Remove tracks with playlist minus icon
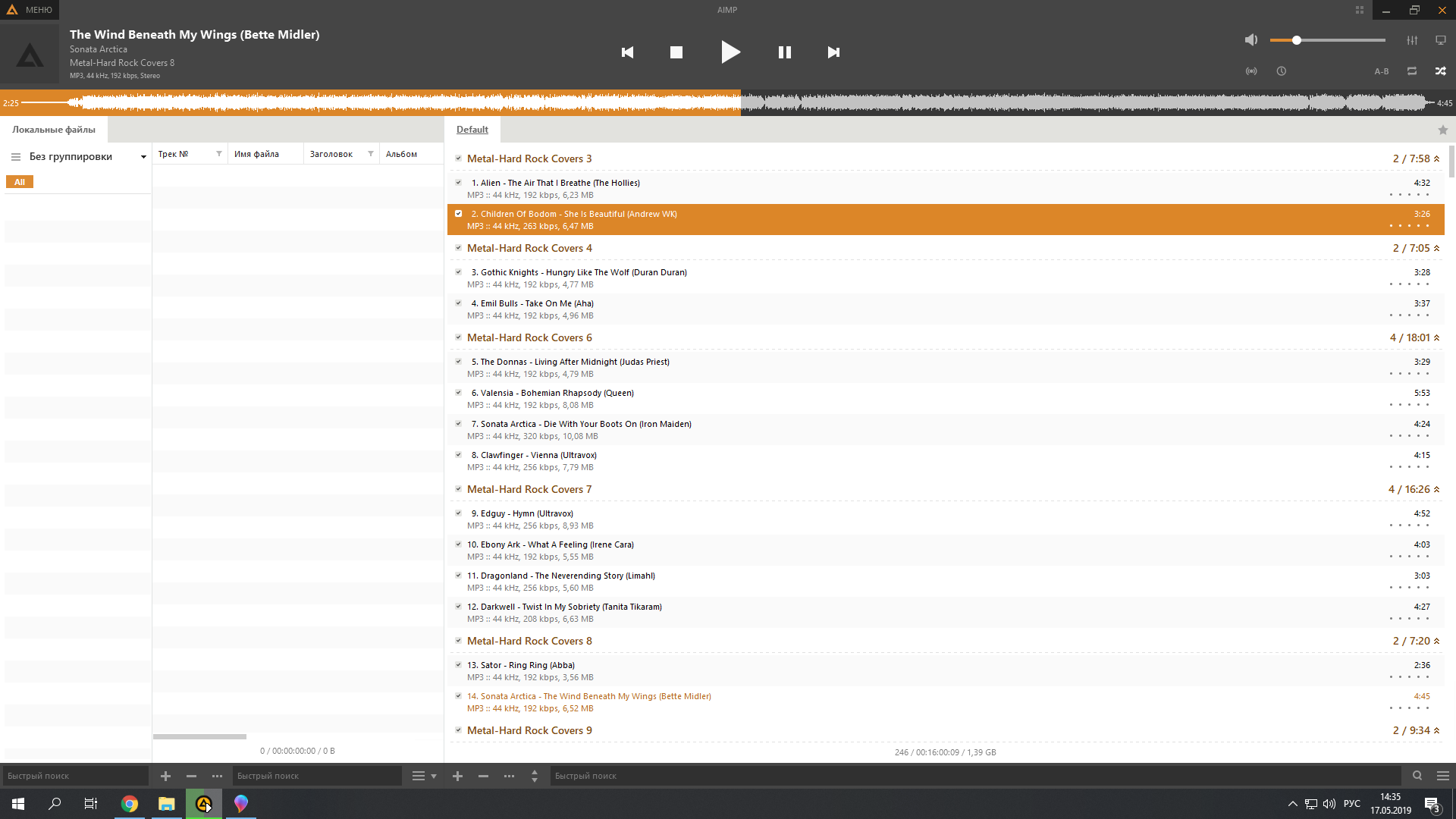The image size is (1456, 819). (483, 776)
